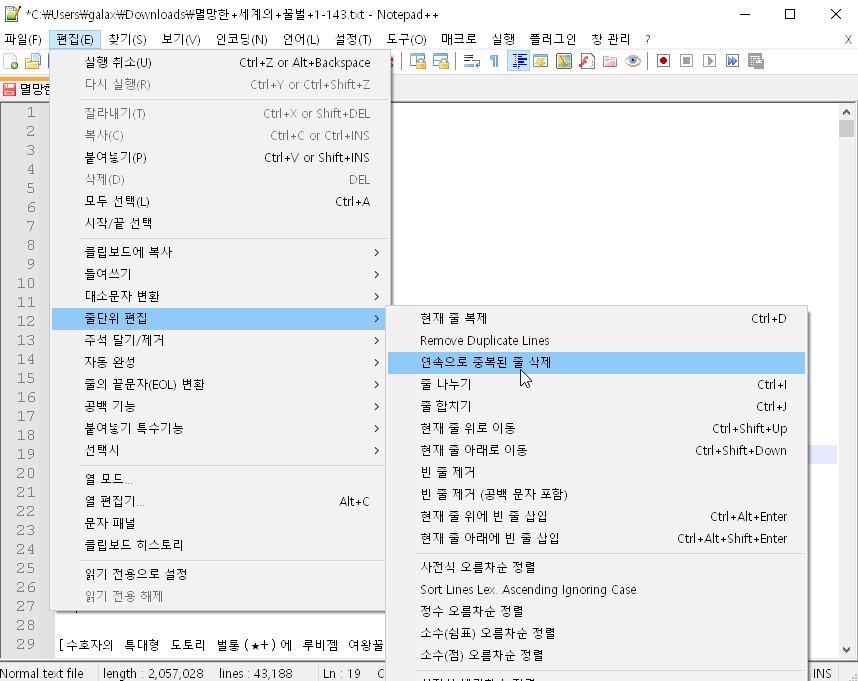Toggle the indent guide icon
858x681 pixels.
pyautogui.click(x=518, y=61)
